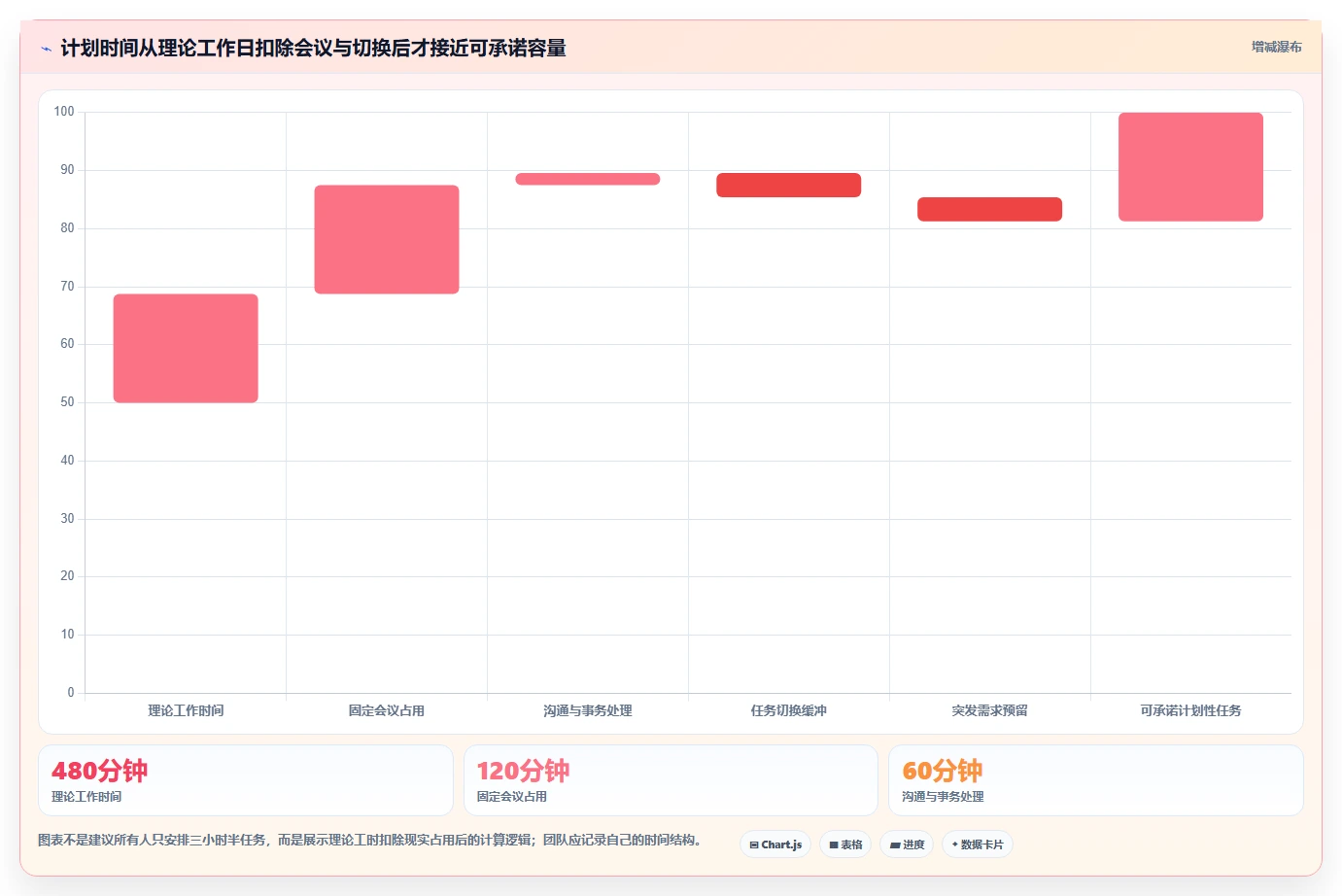Screen dimensions: 1342x896
Task: Click the y-axis value 0
Action: 70,693
